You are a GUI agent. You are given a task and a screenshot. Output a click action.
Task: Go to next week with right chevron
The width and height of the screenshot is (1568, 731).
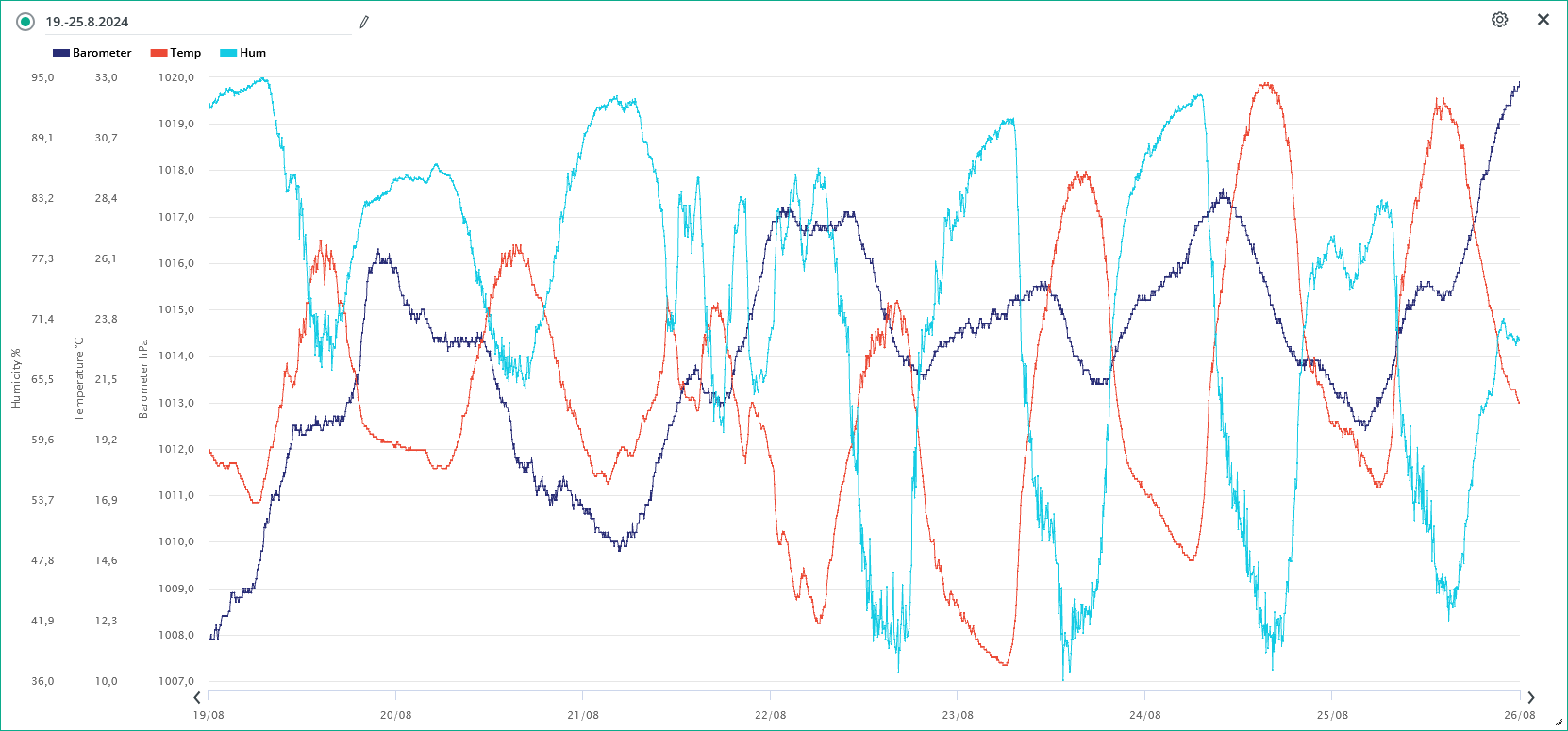[x=1530, y=698]
